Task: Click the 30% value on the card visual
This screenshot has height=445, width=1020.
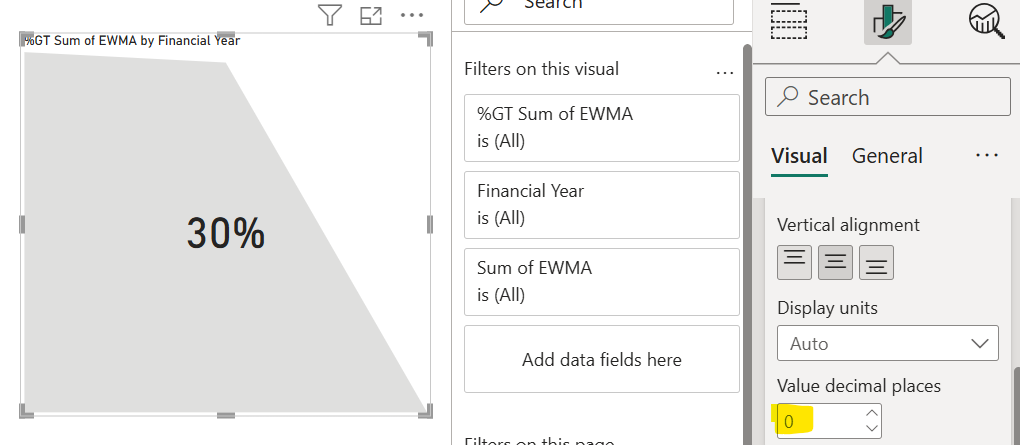Action: coord(226,233)
